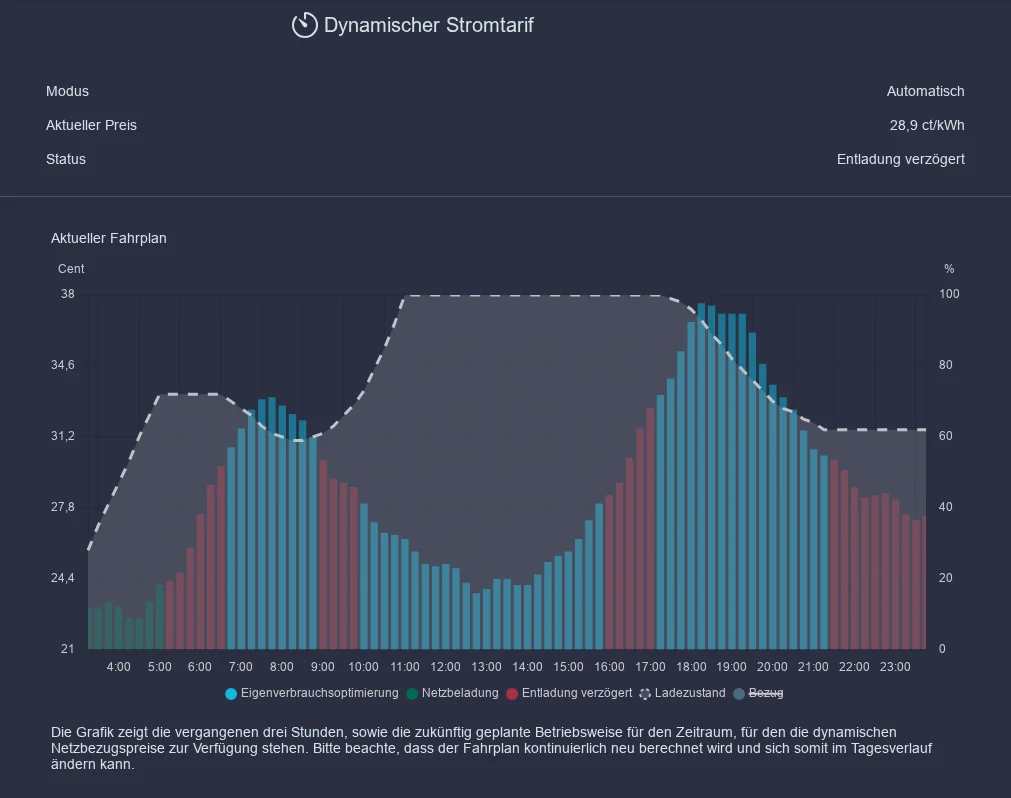Select the Dynamischer Stromtarif heading

[x=429, y=25]
